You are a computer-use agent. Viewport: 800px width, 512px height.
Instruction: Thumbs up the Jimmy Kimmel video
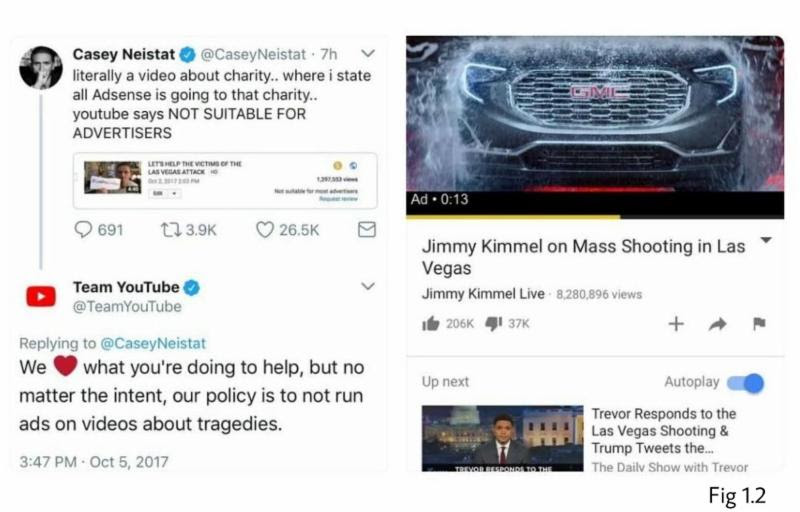[x=431, y=323]
